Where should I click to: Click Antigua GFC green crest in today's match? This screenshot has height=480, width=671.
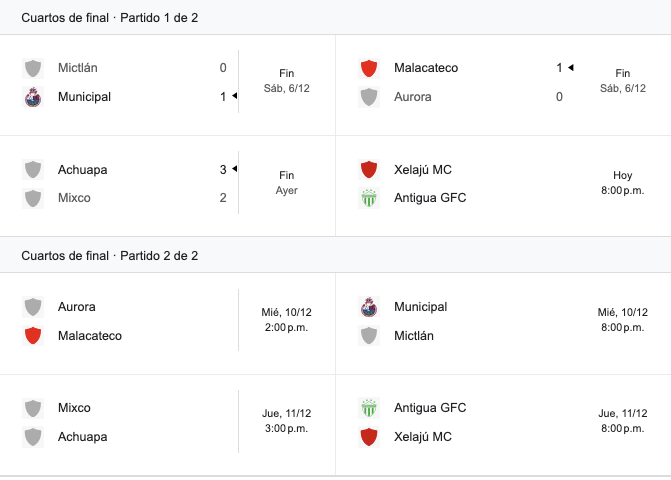tap(369, 198)
